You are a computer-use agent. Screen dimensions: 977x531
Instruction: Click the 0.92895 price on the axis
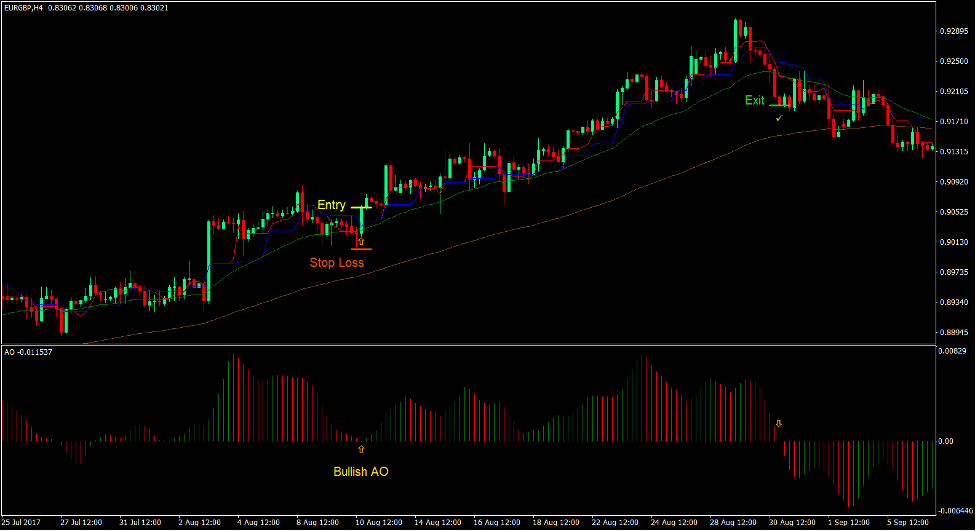coord(953,31)
